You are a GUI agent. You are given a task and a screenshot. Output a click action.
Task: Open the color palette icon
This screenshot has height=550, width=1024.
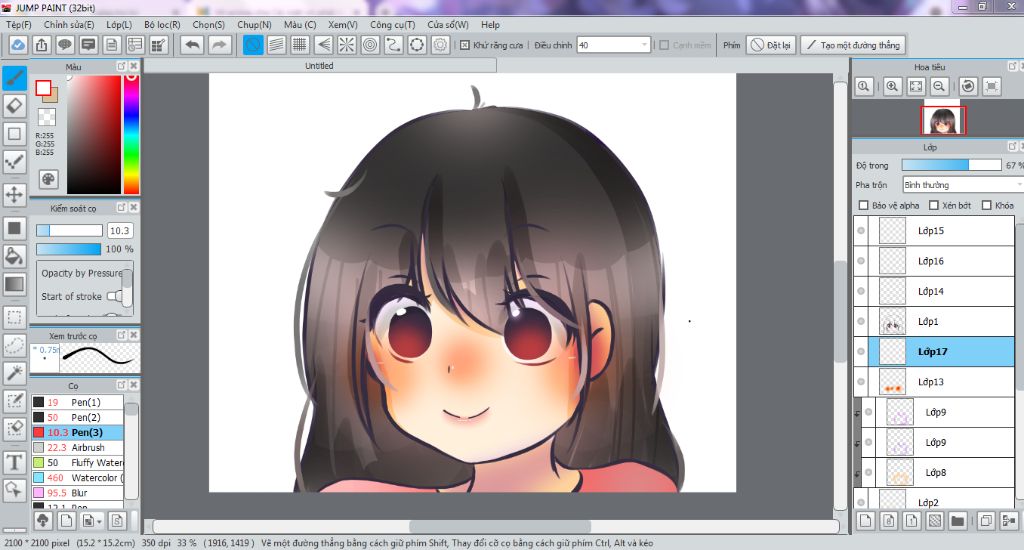click(48, 179)
